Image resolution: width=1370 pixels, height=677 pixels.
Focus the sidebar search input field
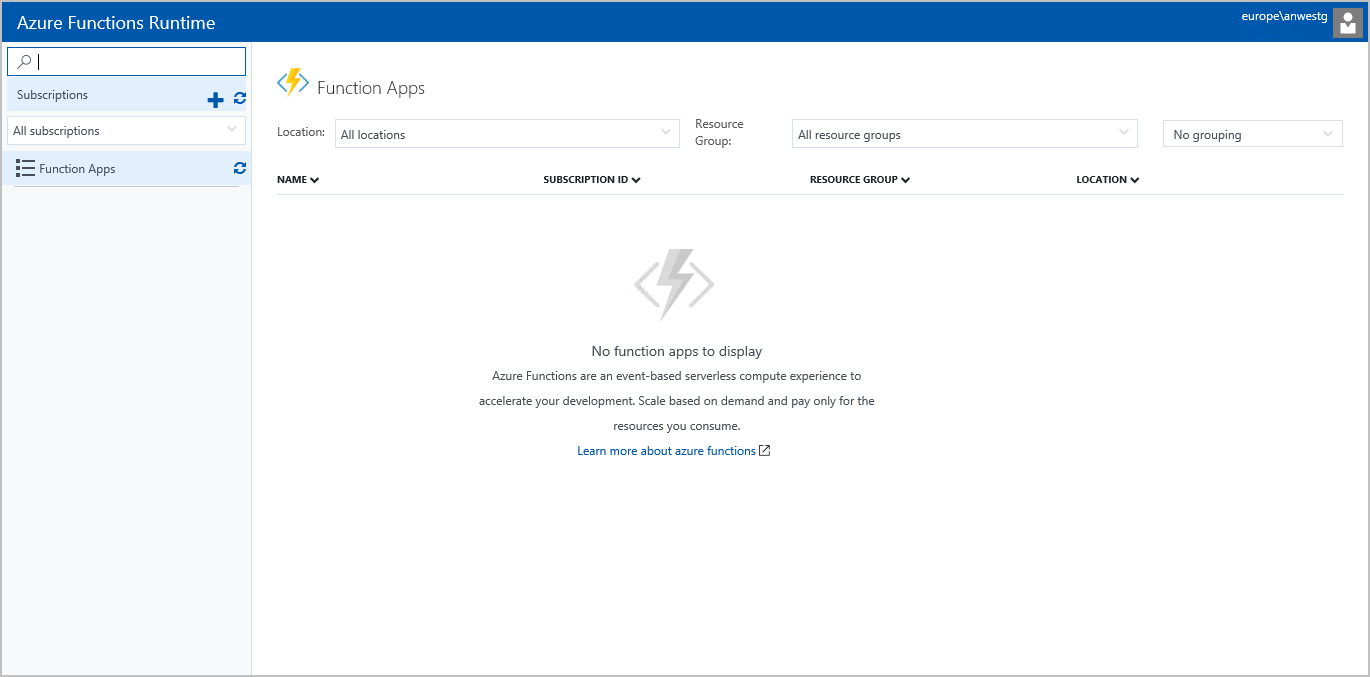click(126, 62)
